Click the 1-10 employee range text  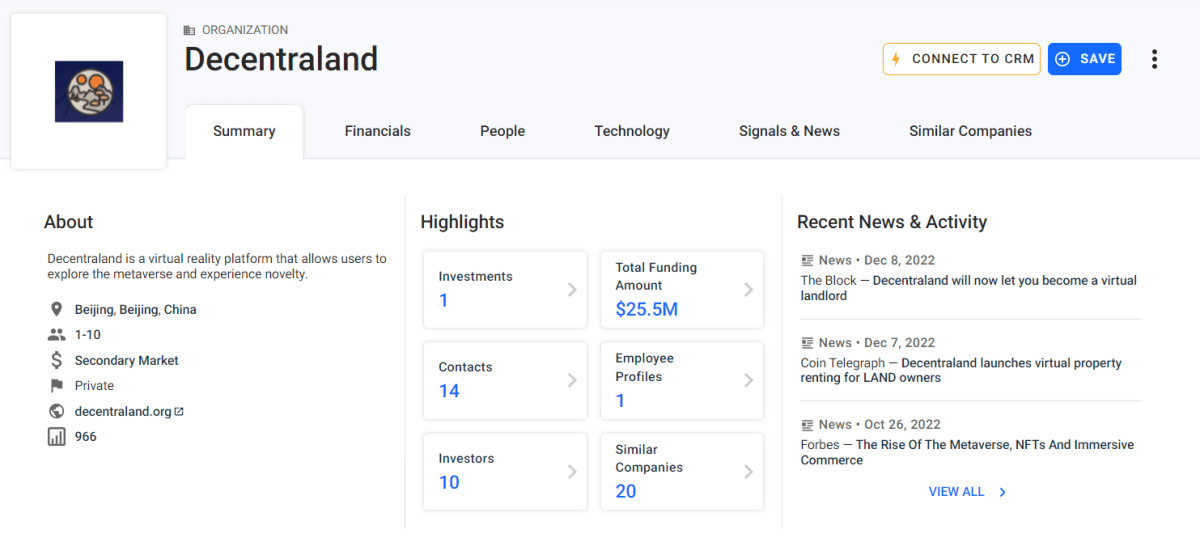pos(88,335)
